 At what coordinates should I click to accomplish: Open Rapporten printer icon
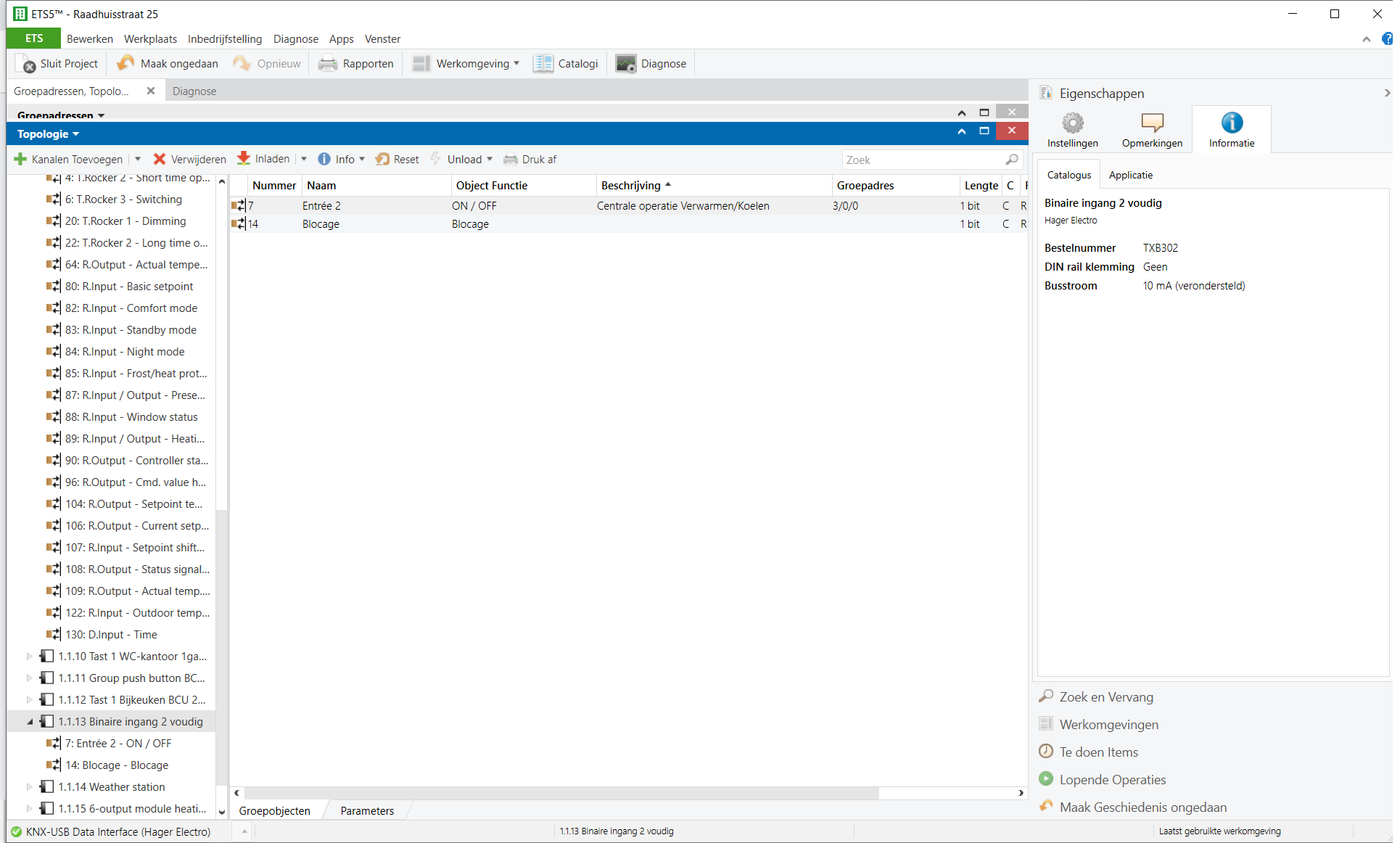(x=328, y=64)
